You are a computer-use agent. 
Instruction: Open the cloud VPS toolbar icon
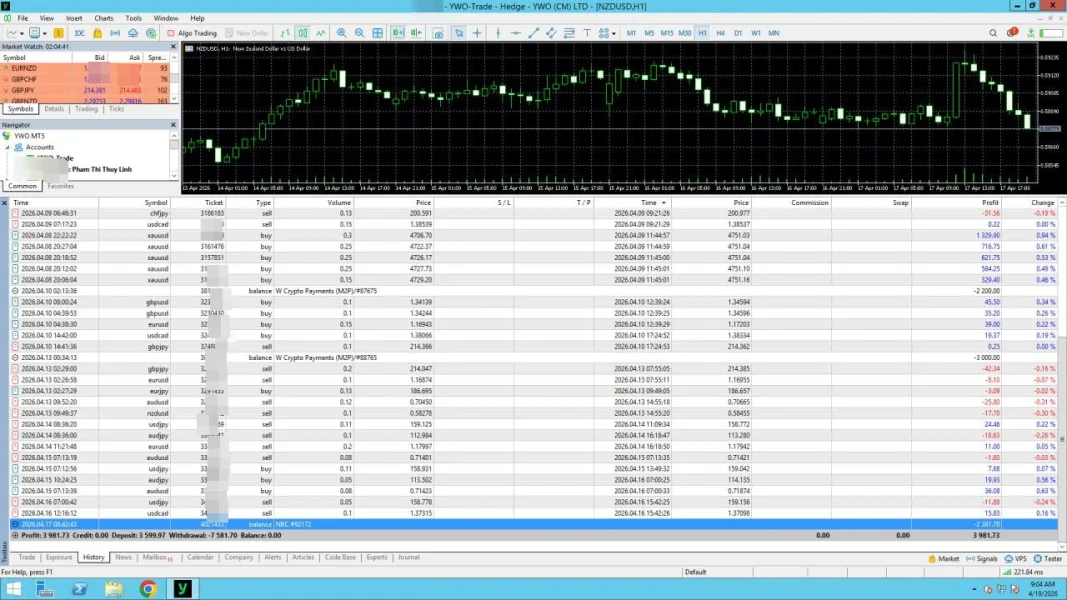(133, 33)
